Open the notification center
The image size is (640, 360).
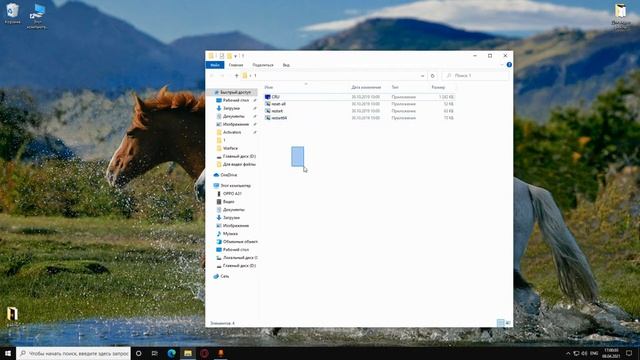point(629,353)
